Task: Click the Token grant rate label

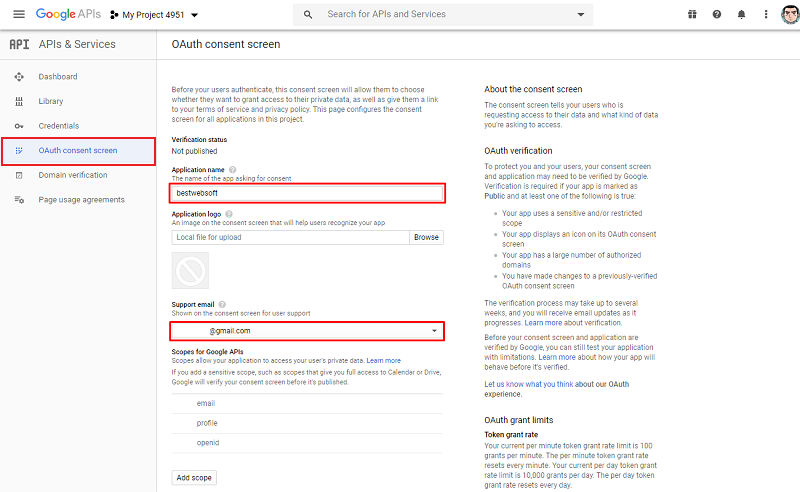Action: 511,435
